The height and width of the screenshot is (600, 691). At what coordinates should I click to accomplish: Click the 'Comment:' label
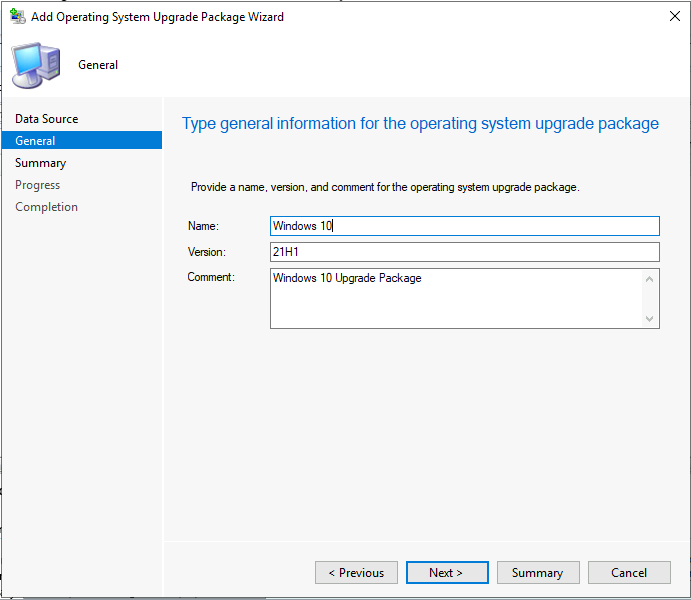[211, 277]
